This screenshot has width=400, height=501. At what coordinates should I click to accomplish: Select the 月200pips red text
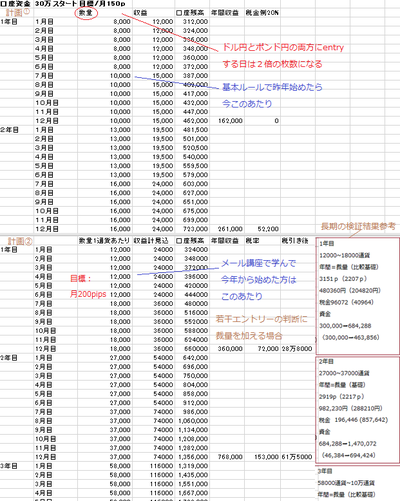click(88, 294)
